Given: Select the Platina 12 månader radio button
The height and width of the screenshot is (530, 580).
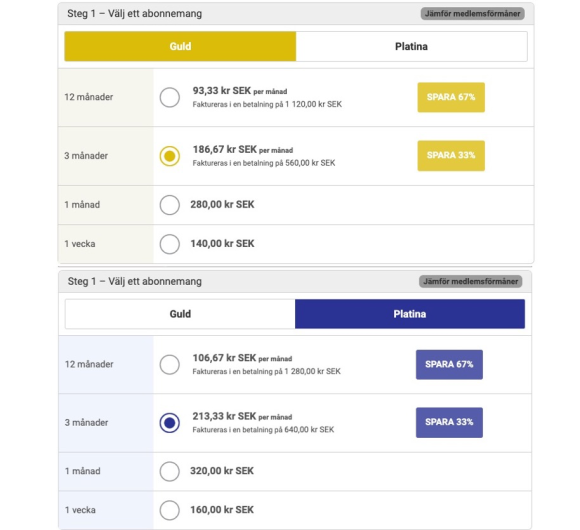Looking at the screenshot, I should 169,364.
